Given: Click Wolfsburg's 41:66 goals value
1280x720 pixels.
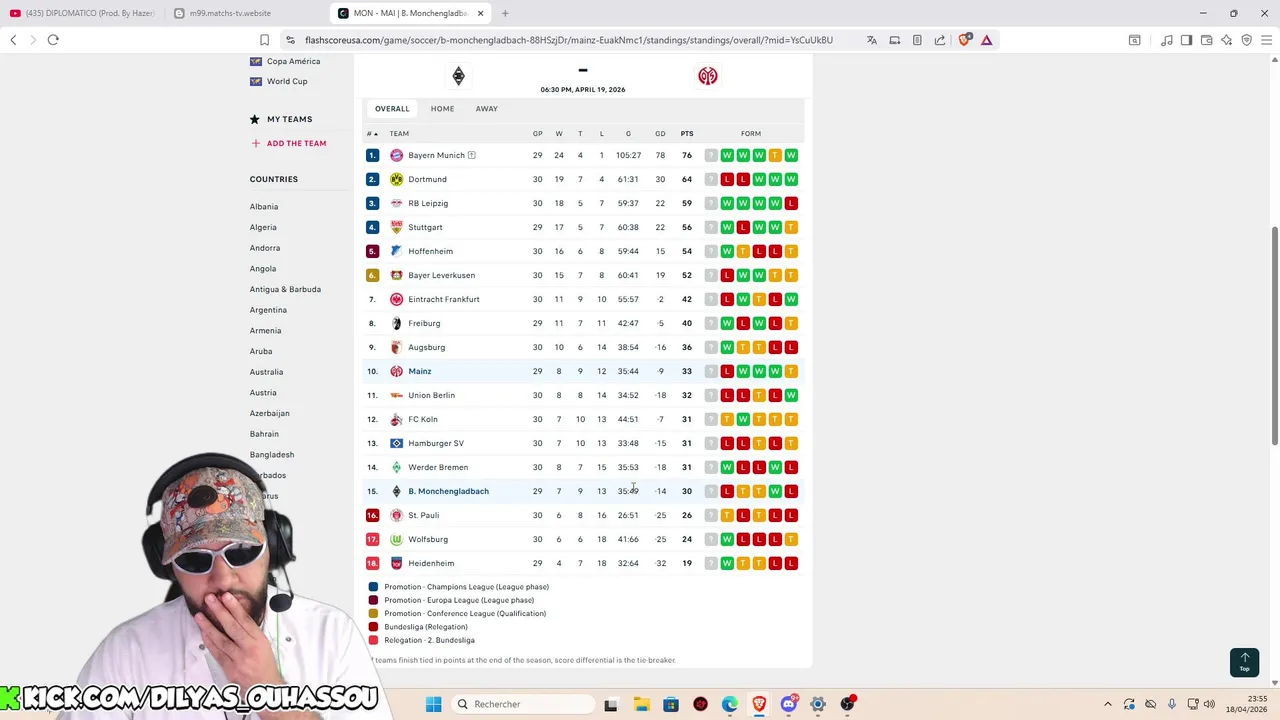Looking at the screenshot, I should tap(628, 539).
